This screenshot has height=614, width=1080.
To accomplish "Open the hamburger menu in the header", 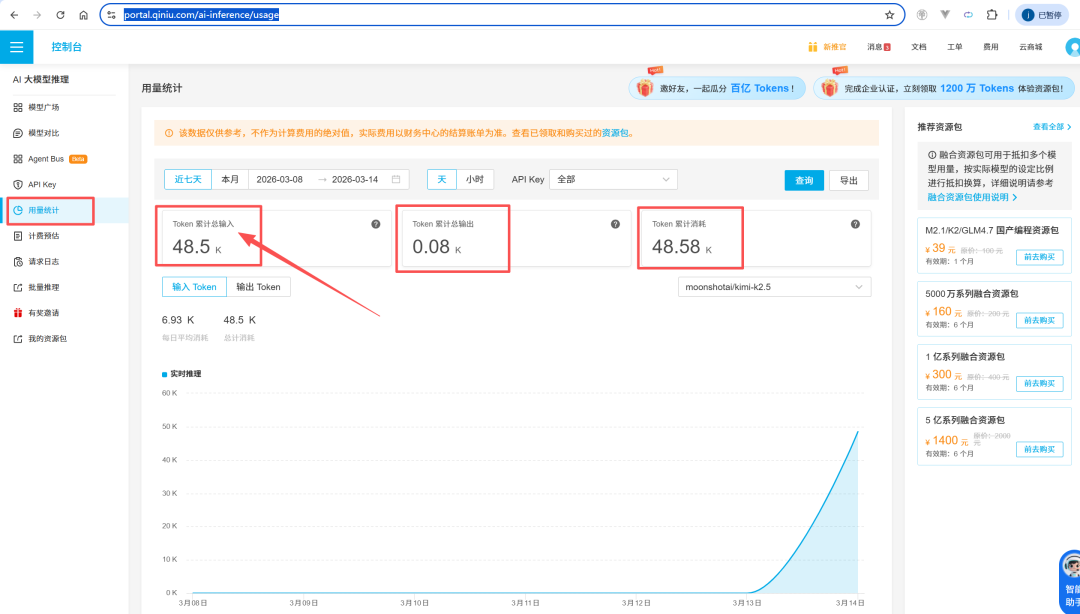I will click(16, 47).
